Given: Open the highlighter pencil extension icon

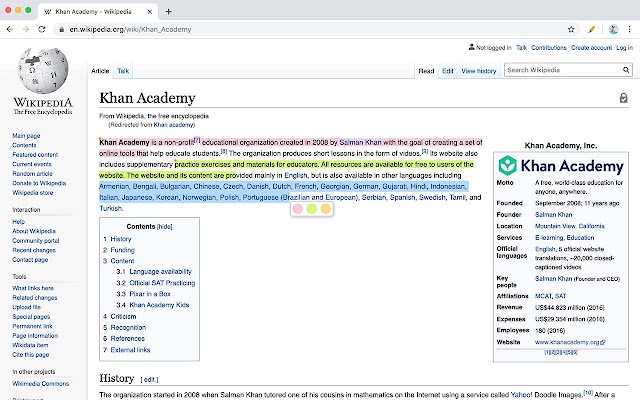Looking at the screenshot, I should click(x=591, y=29).
